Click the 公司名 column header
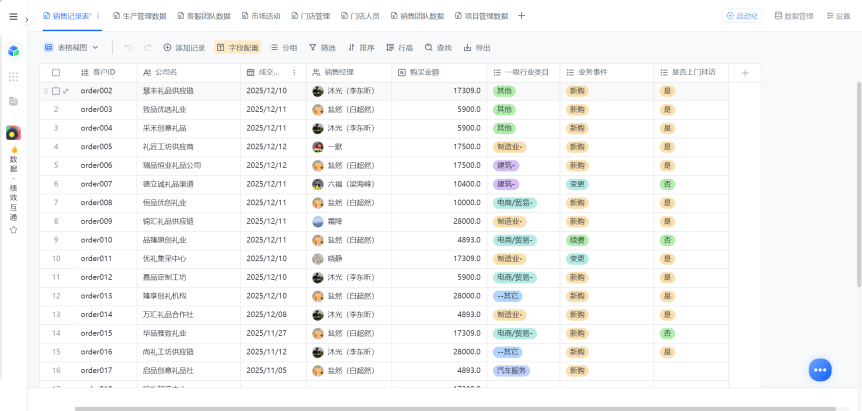 pos(189,73)
